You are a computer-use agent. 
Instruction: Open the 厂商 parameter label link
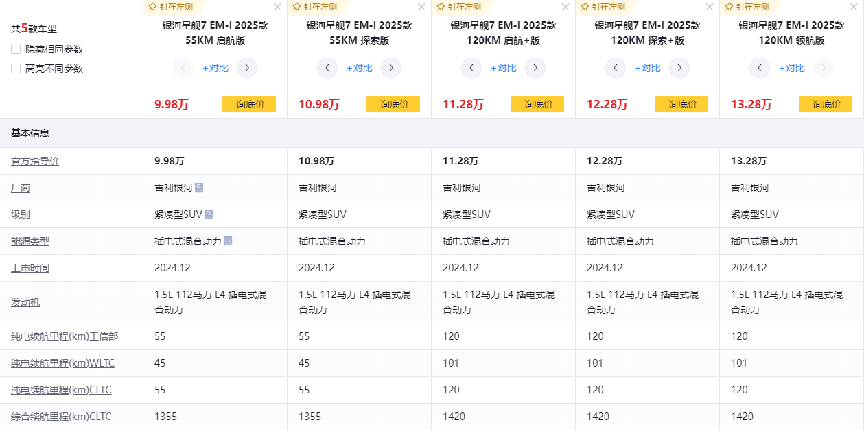point(20,188)
